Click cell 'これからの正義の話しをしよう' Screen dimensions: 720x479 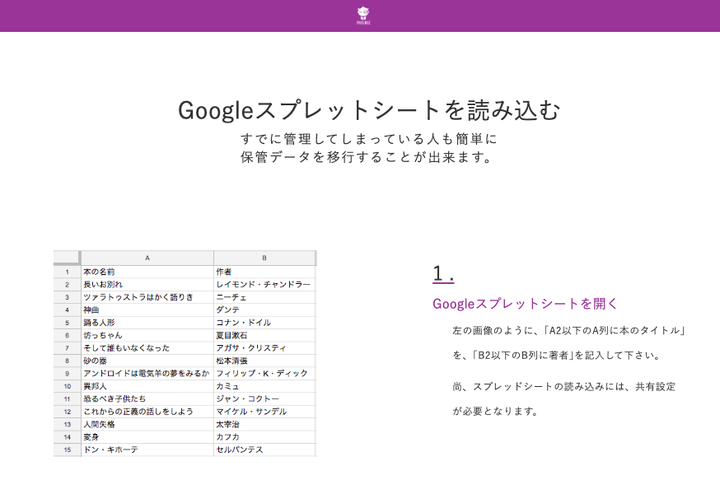[x=147, y=411]
